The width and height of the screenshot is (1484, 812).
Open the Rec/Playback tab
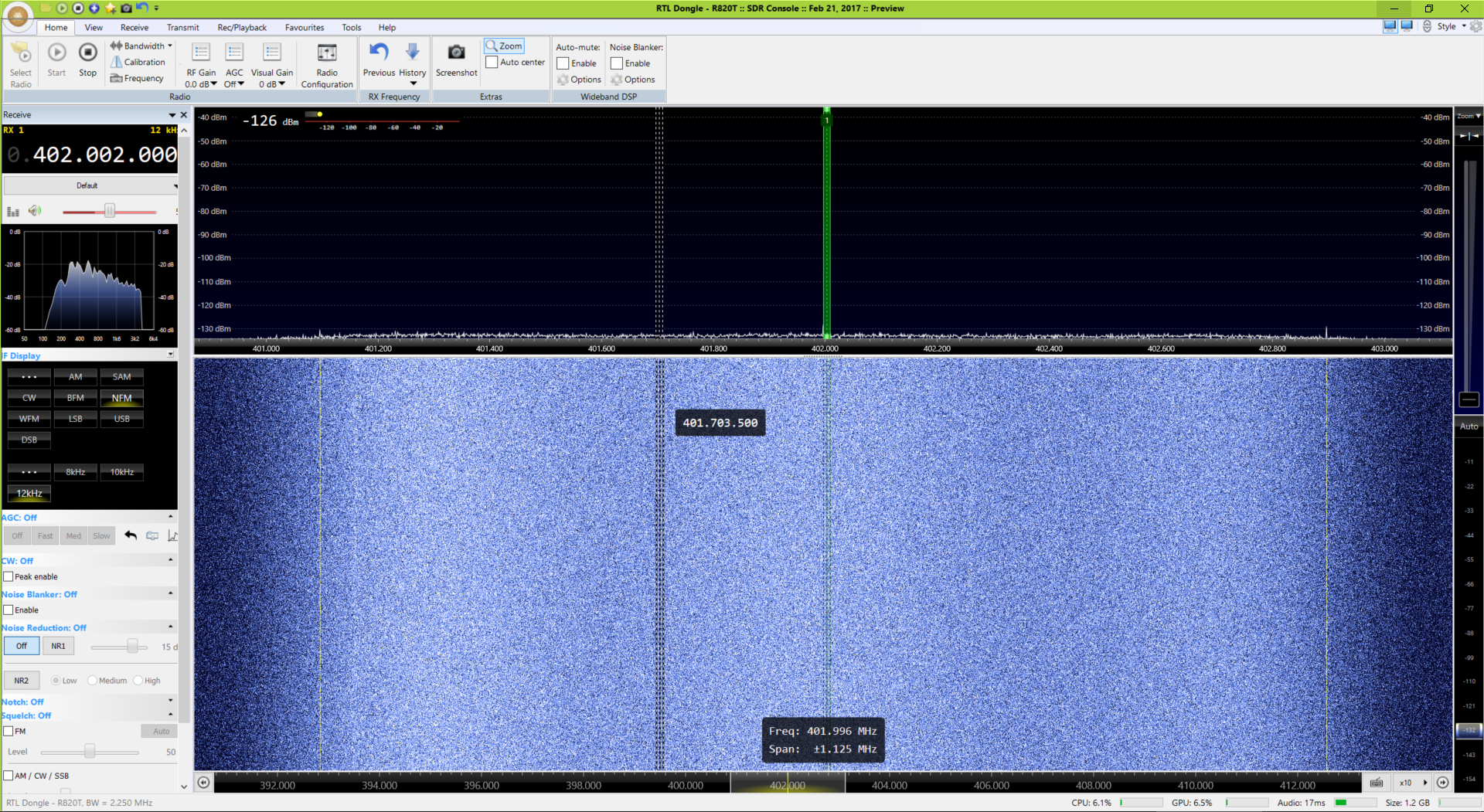click(x=242, y=27)
